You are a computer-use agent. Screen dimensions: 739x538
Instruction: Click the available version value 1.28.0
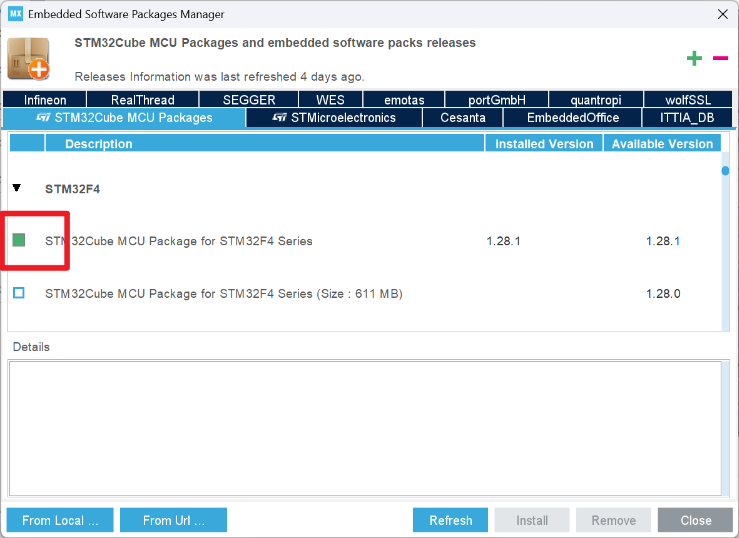(663, 293)
